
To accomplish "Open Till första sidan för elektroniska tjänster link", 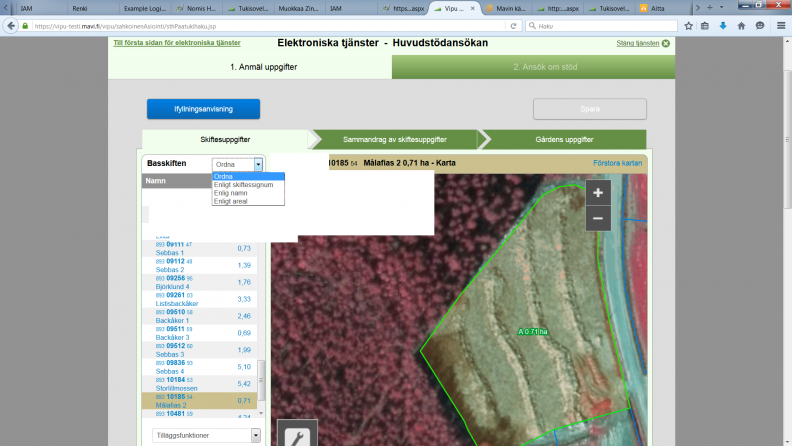I will pyautogui.click(x=177, y=43).
